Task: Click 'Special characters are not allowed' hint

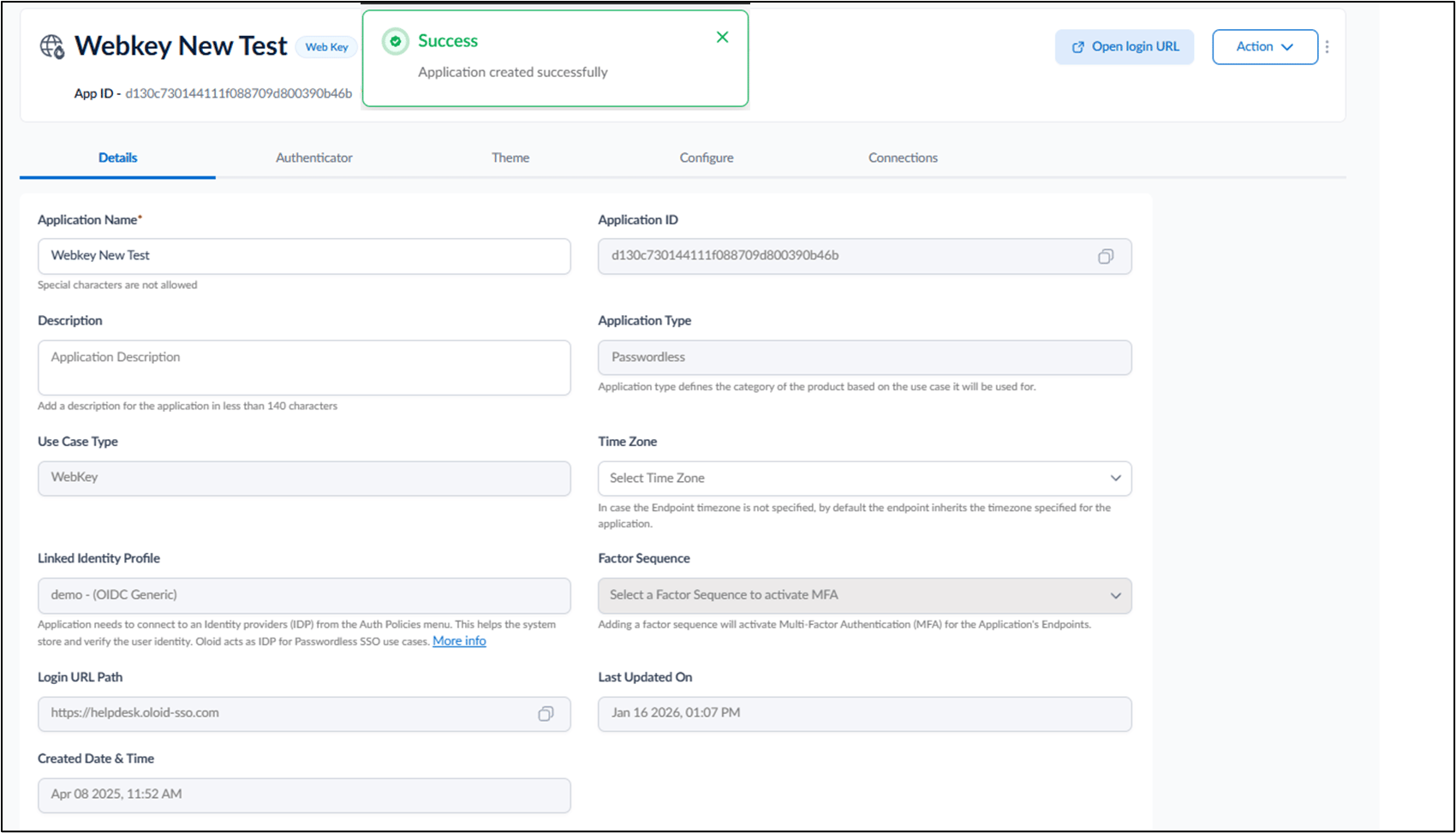Action: pos(117,285)
